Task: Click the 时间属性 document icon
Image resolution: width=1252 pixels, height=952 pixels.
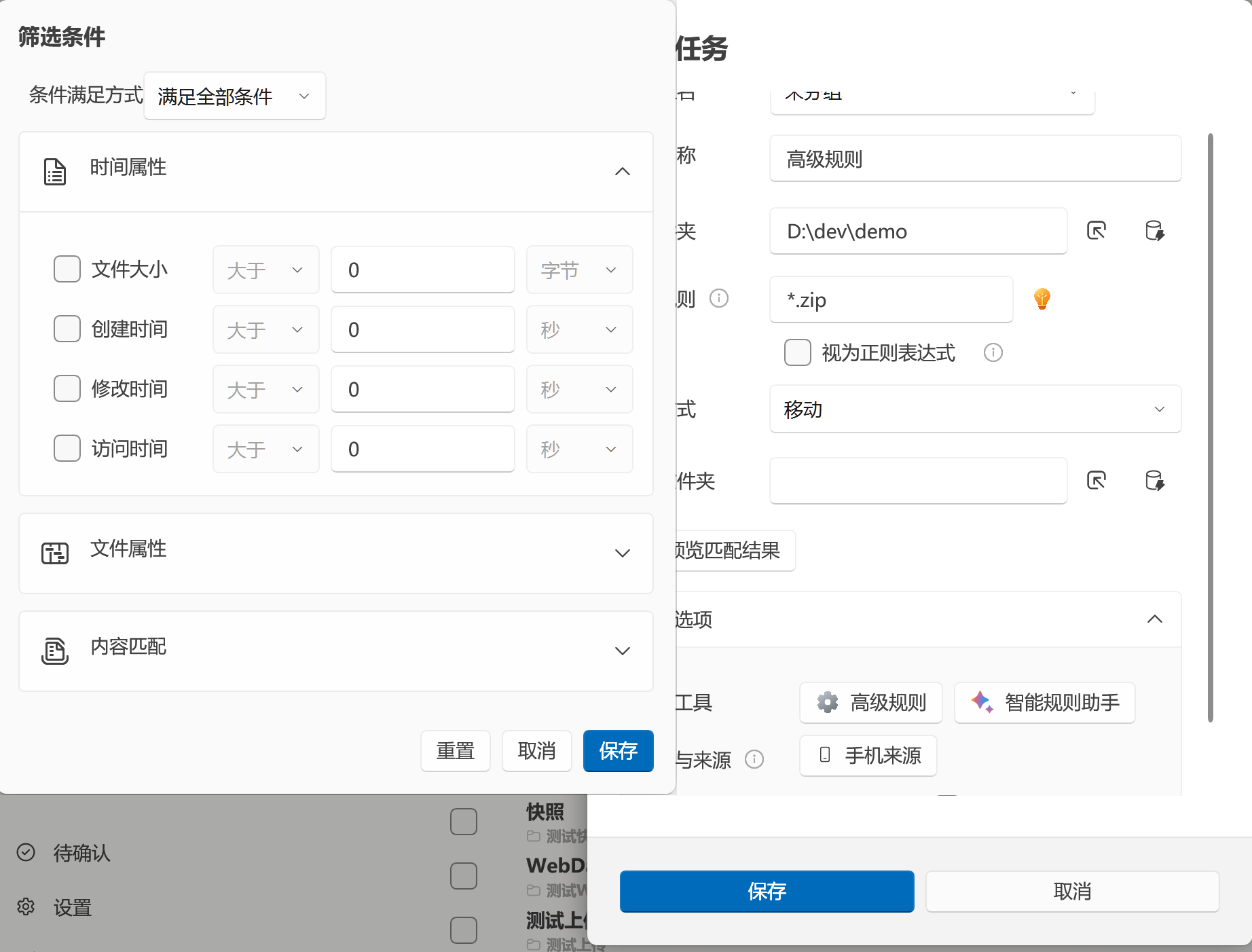Action: [55, 171]
